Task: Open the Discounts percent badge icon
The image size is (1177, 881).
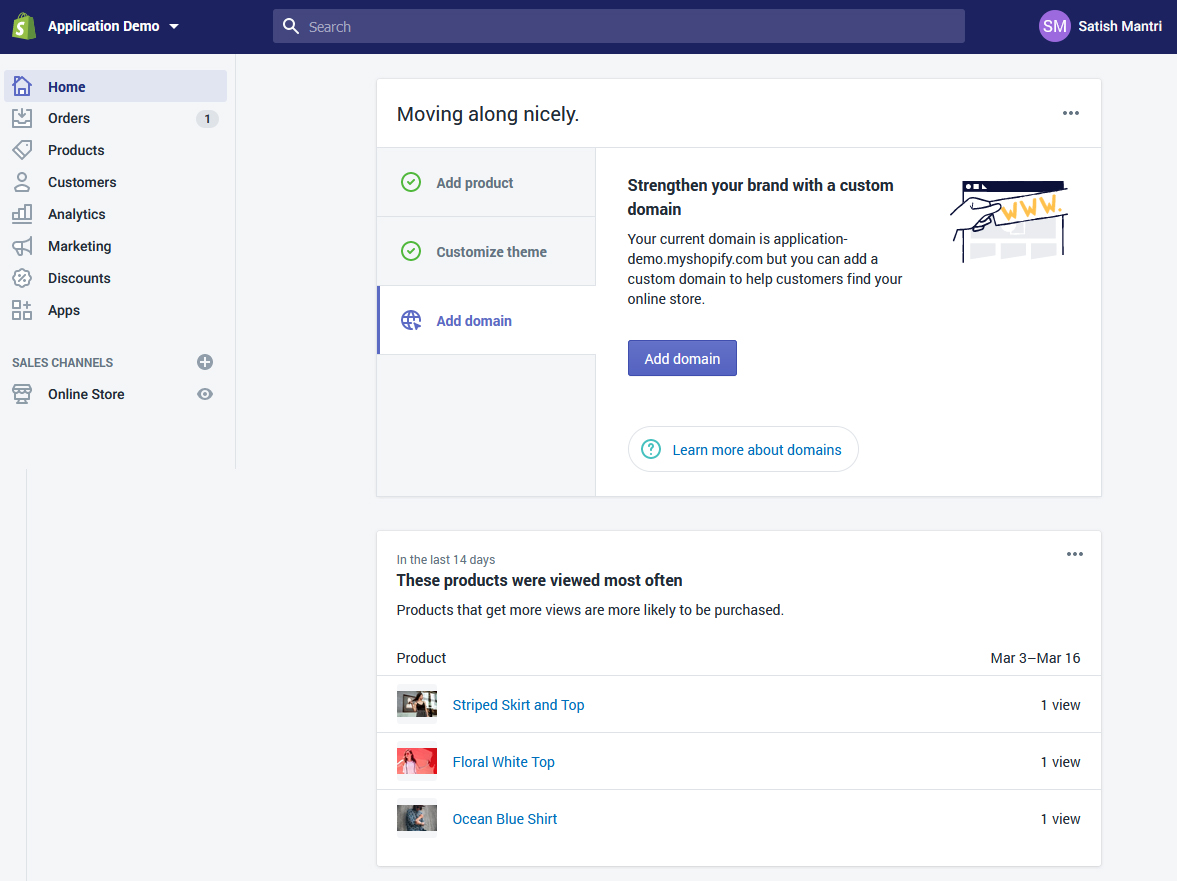Action: click(22, 278)
